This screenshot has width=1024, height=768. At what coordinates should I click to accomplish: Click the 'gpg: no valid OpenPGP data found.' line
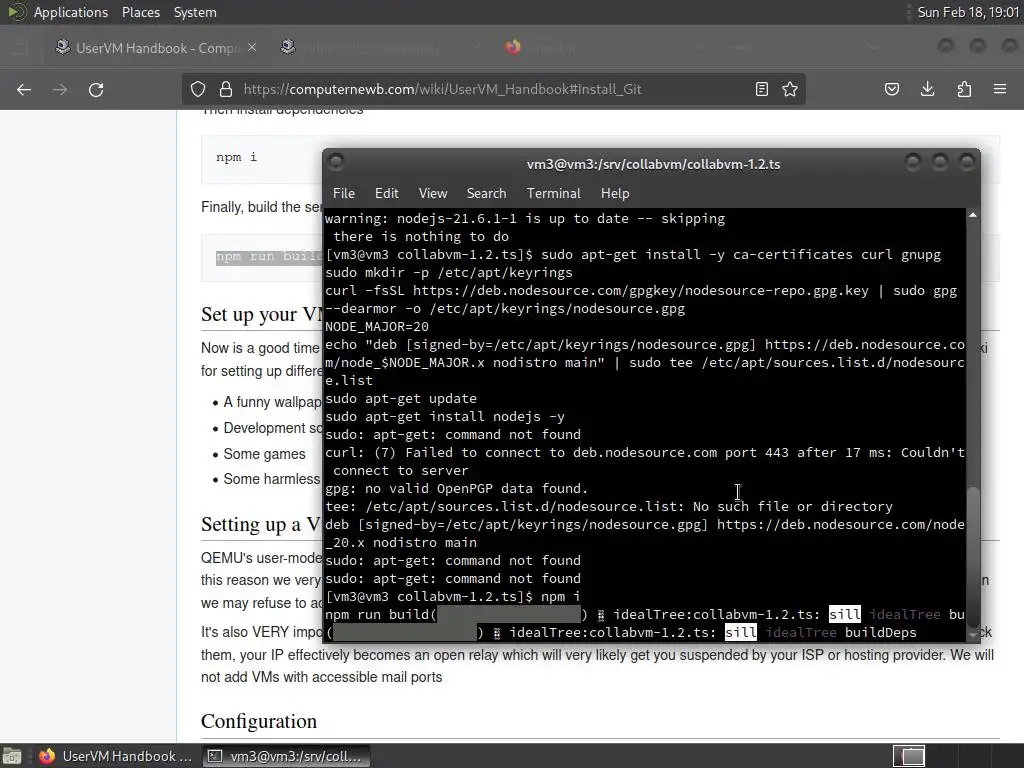(456, 488)
